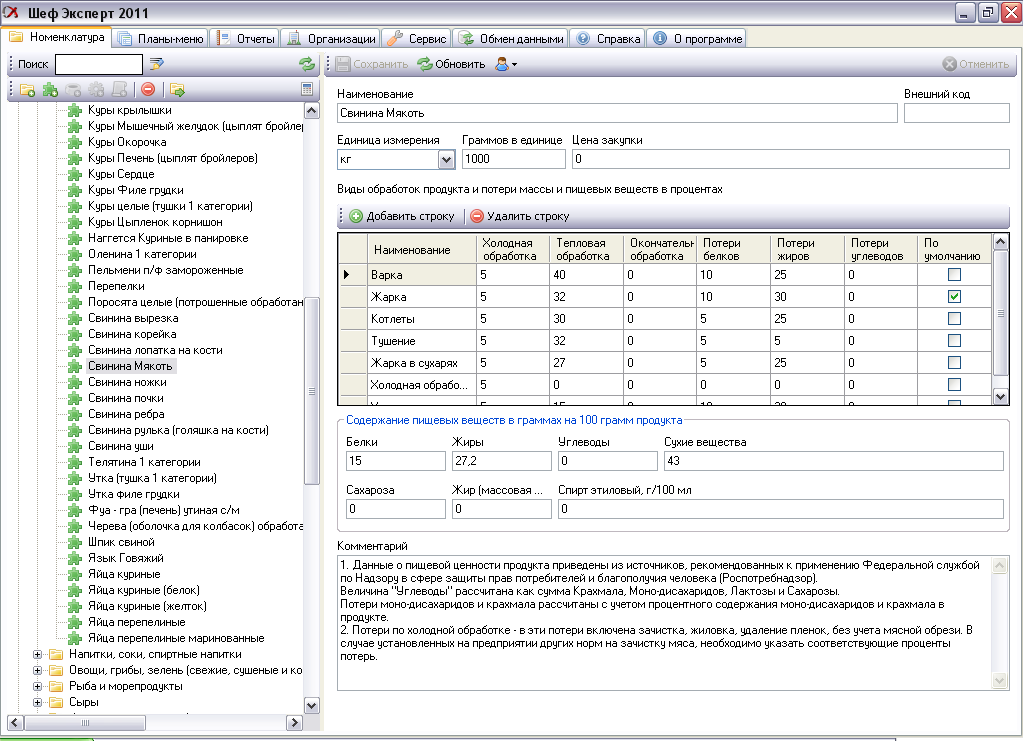Expand Овощи, грибы, зелень folder
Image resolution: width=1023 pixels, height=741 pixels.
click(x=37, y=671)
